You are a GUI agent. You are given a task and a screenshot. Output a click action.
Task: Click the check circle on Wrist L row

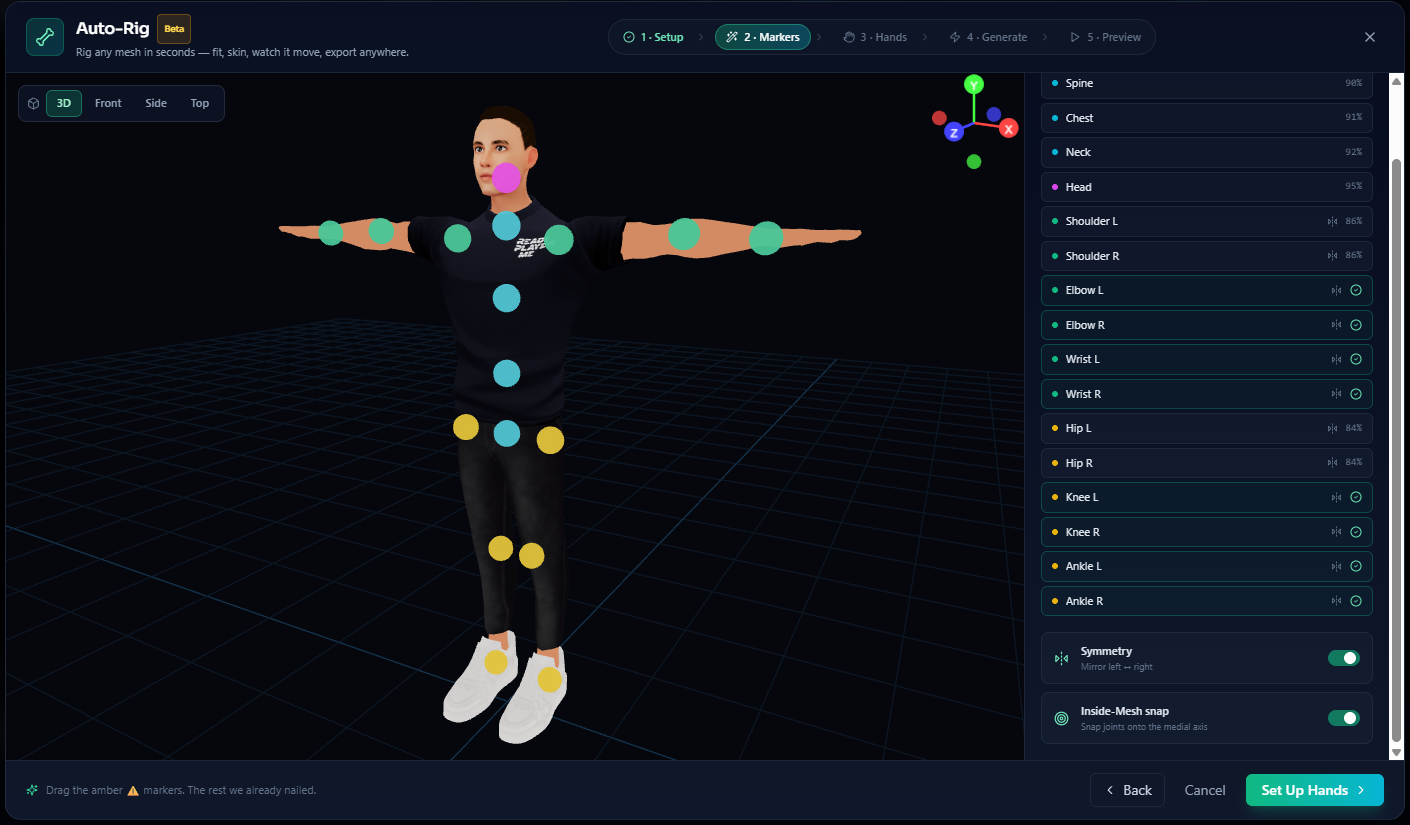(1356, 359)
